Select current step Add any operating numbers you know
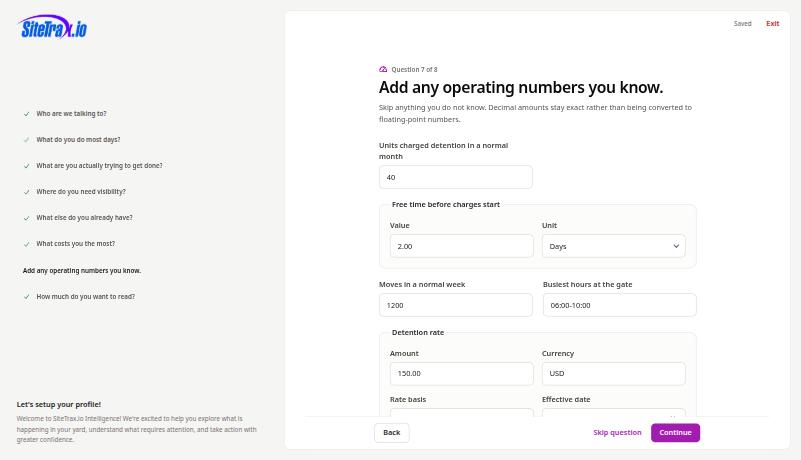Image resolution: width=801 pixels, height=460 pixels. tap(82, 271)
